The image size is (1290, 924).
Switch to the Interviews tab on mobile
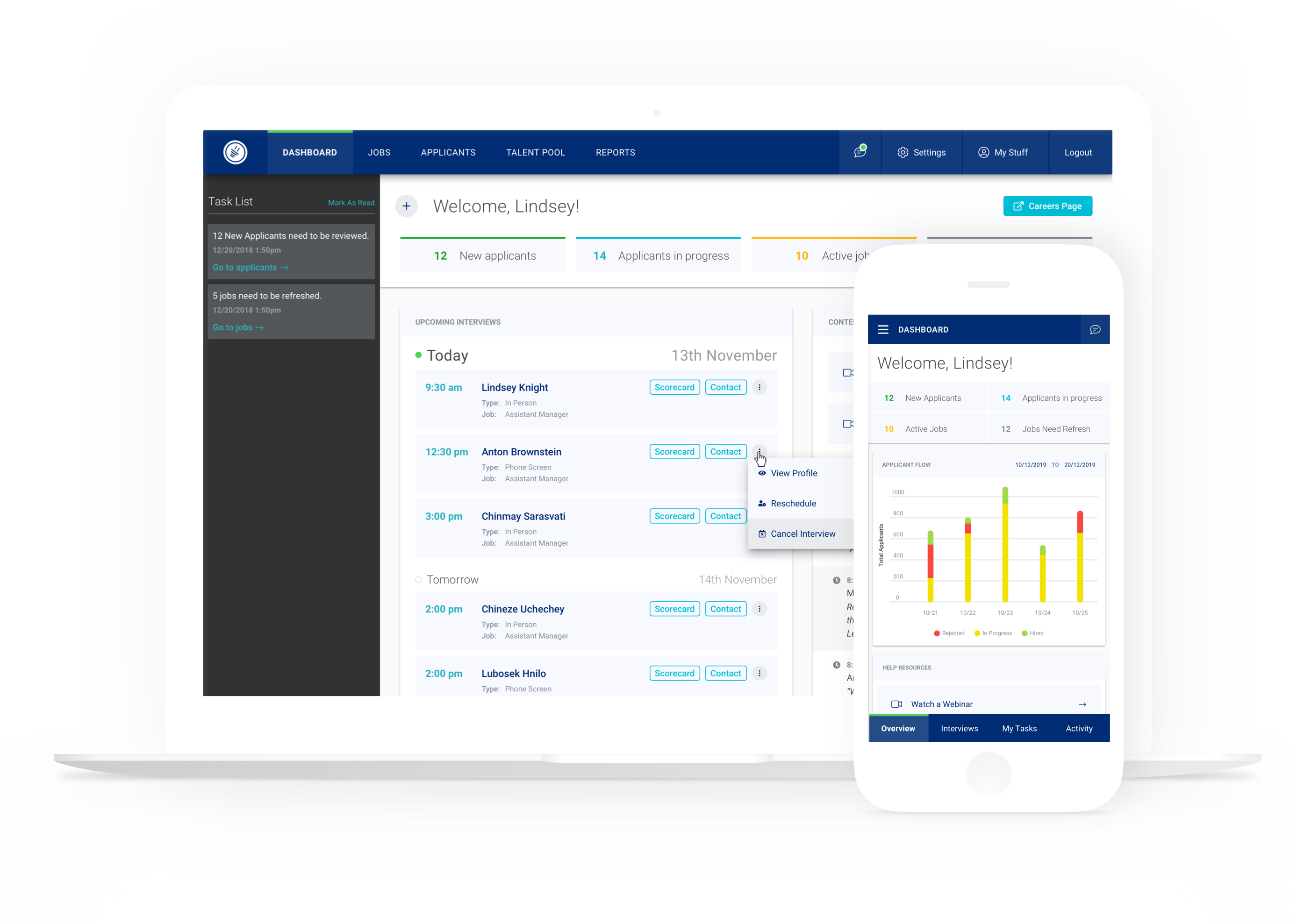click(x=959, y=728)
